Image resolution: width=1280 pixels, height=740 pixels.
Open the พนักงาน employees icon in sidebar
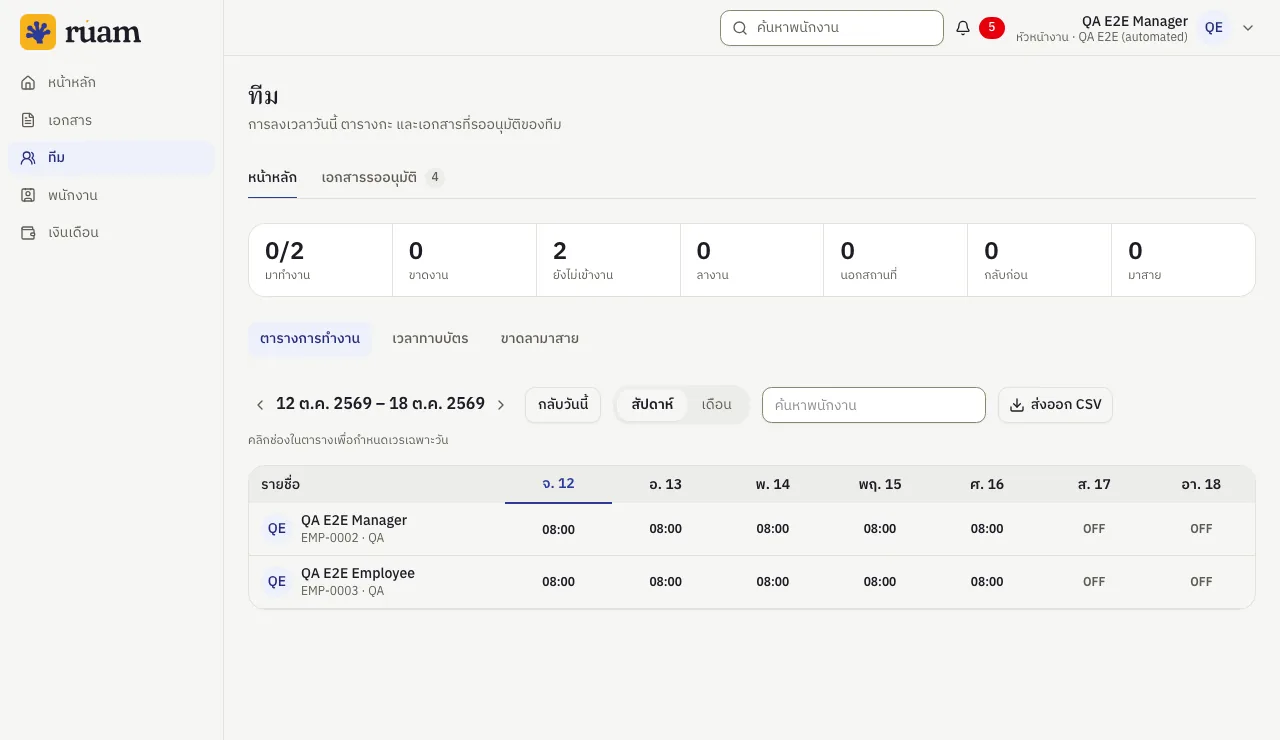(28, 195)
